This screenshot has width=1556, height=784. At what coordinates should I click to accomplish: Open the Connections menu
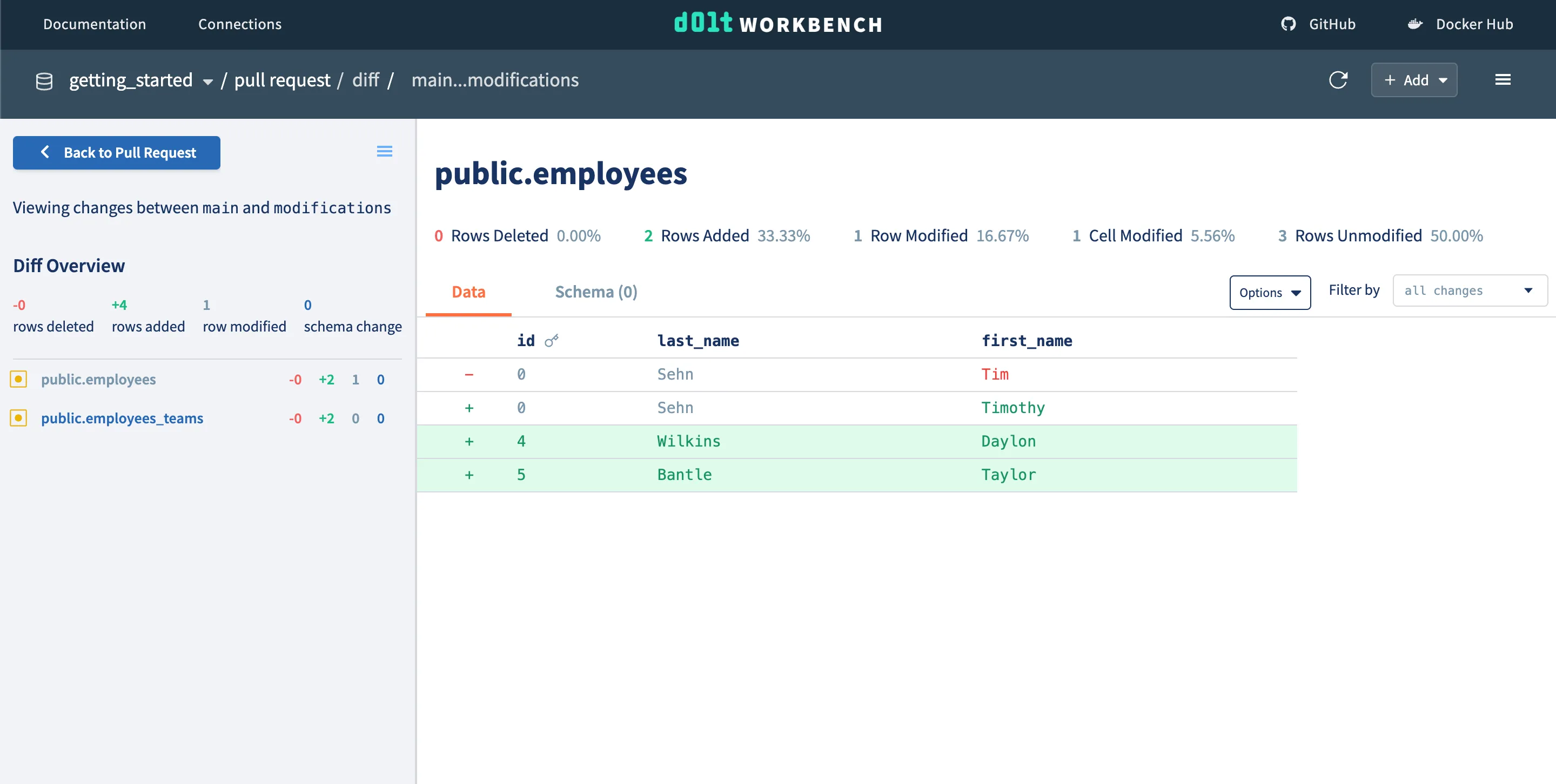[239, 24]
